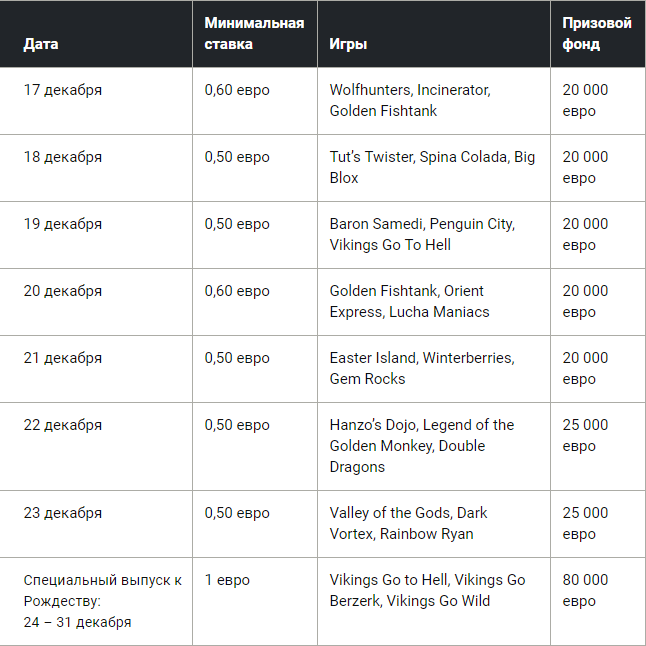This screenshot has height=646, width=646.
Task: Click Easter Island, Winterberries games cell
Action: 434,369
